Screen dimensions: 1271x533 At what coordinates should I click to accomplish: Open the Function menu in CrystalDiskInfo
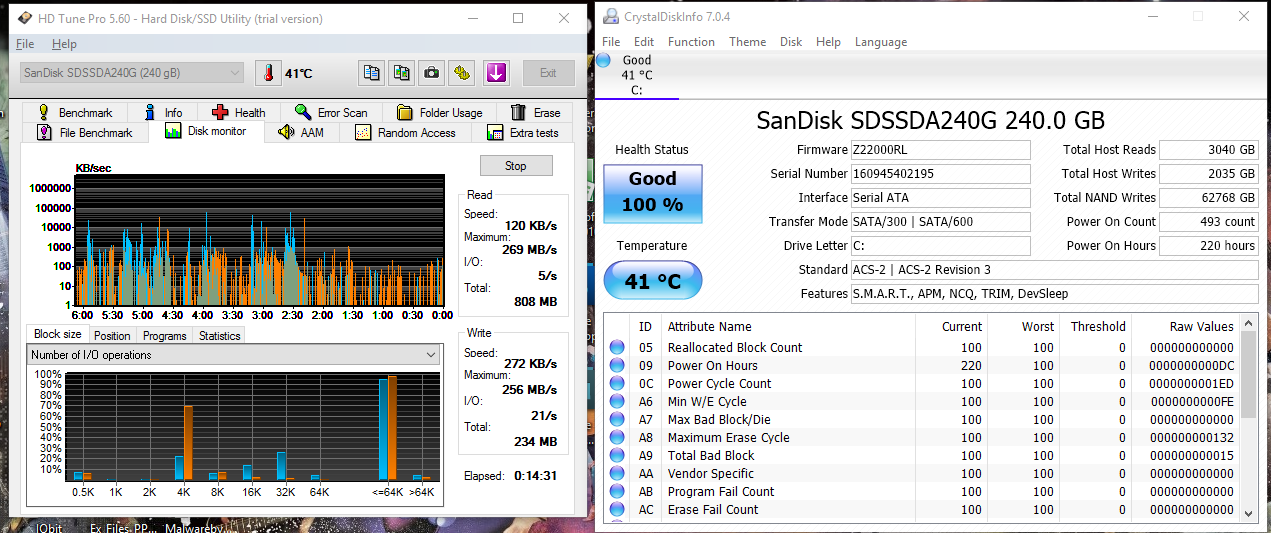click(x=691, y=42)
